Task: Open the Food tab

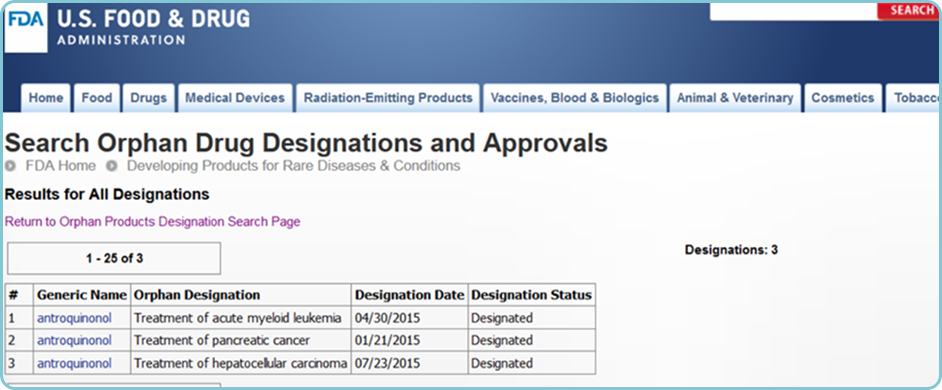Action: (x=97, y=98)
